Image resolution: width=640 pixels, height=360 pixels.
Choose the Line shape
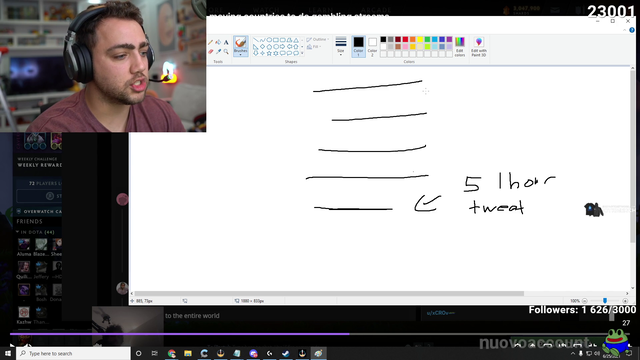(256, 40)
